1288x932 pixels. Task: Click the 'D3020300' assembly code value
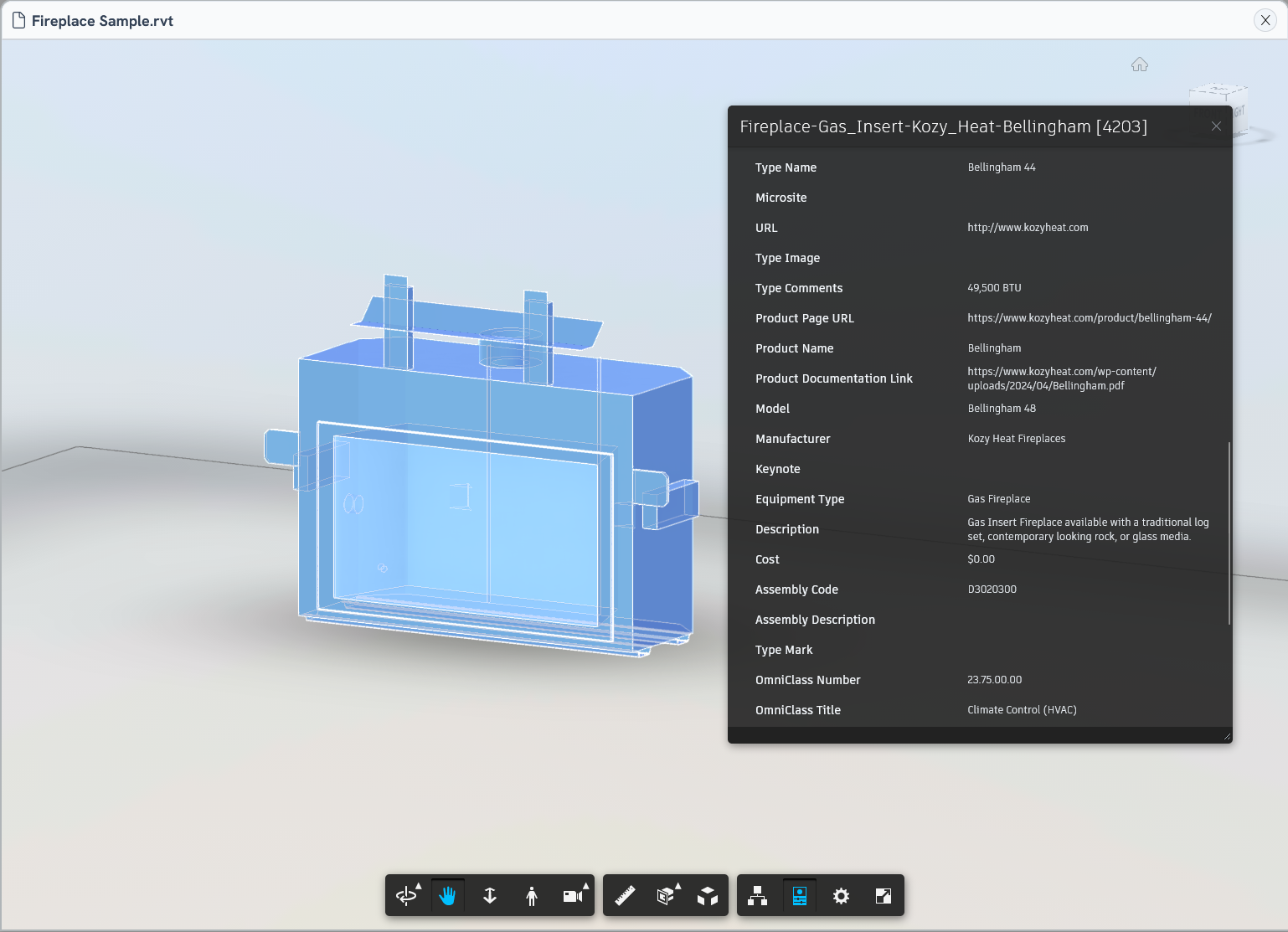(x=992, y=590)
